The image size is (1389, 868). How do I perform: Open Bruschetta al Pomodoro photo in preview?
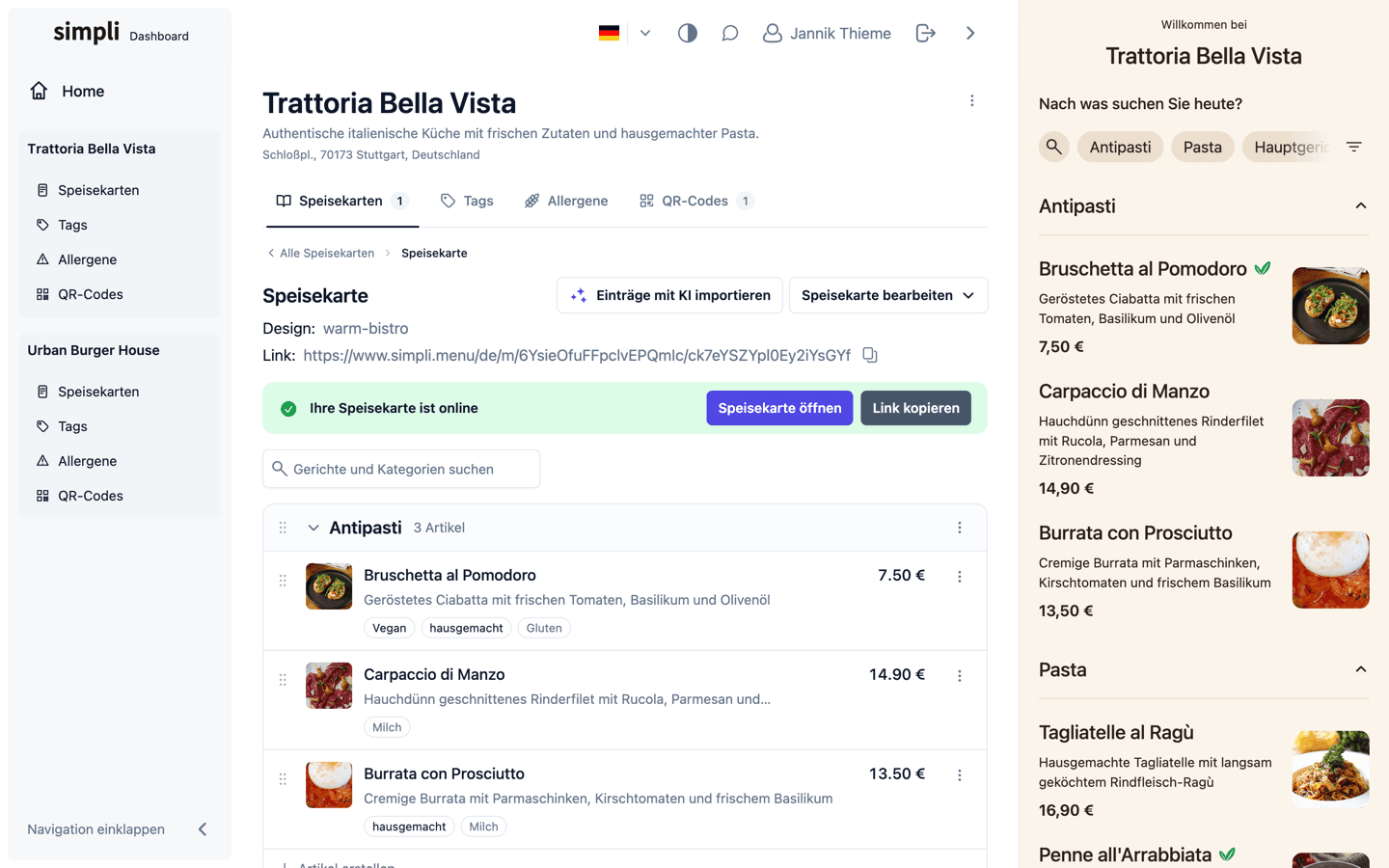pos(1330,306)
